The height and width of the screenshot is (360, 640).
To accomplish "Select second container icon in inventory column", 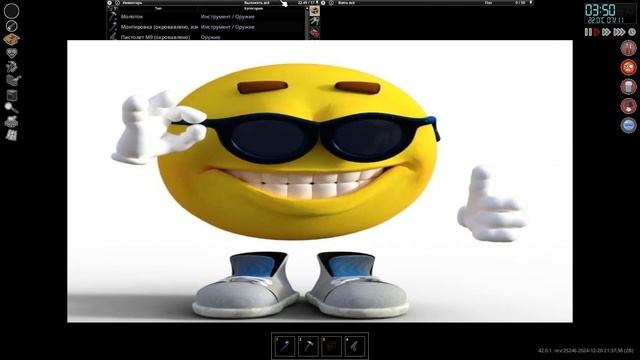I will tap(314, 21).
